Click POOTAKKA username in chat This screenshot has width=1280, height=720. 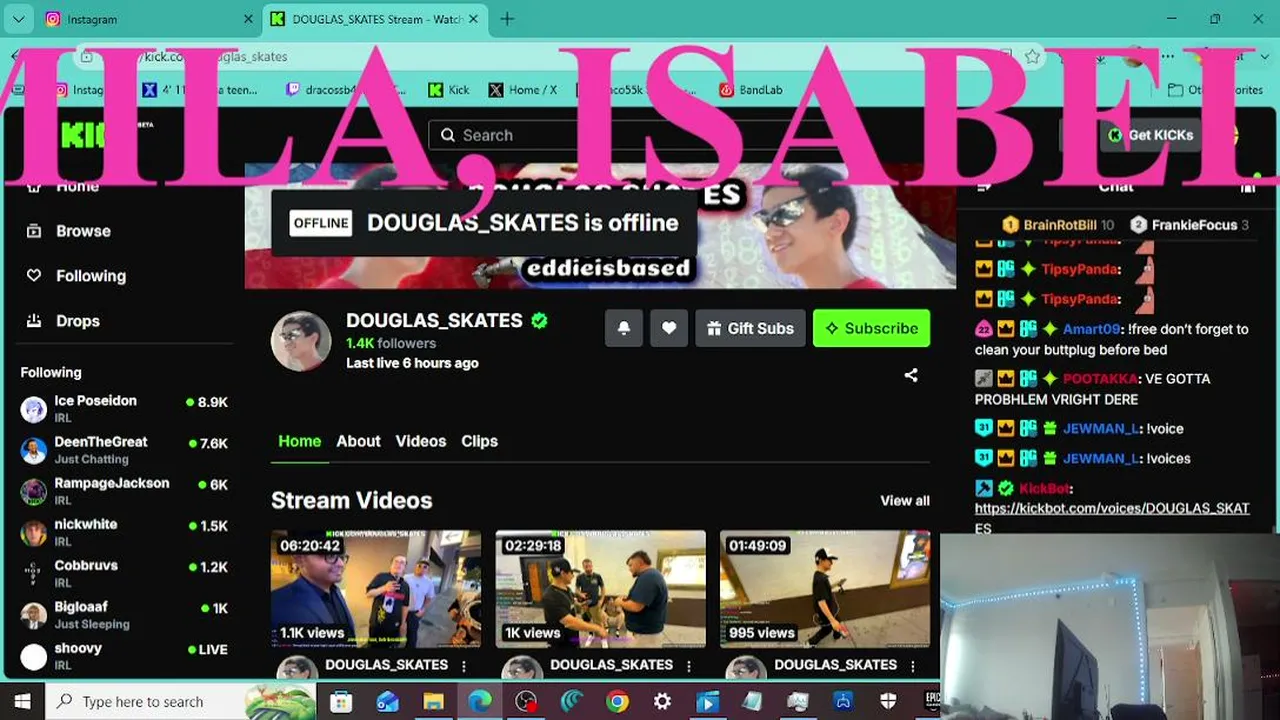(x=1099, y=379)
